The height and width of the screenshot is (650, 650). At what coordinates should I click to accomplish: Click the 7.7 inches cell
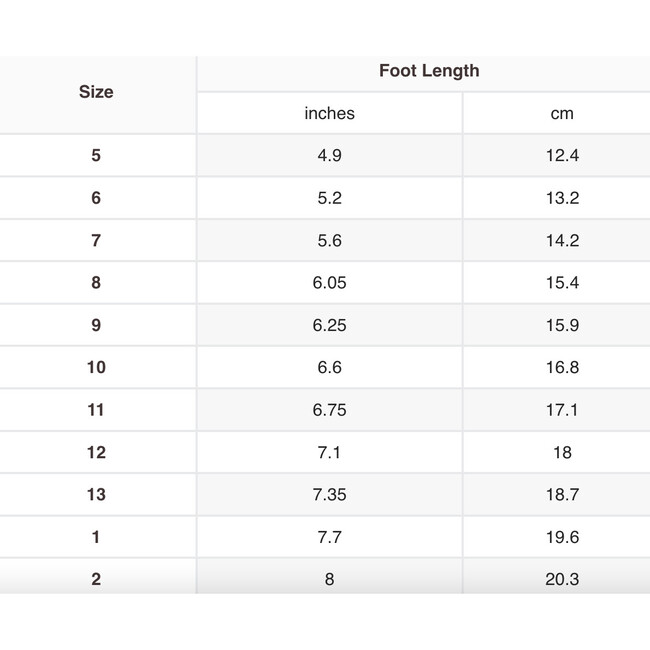point(329,537)
